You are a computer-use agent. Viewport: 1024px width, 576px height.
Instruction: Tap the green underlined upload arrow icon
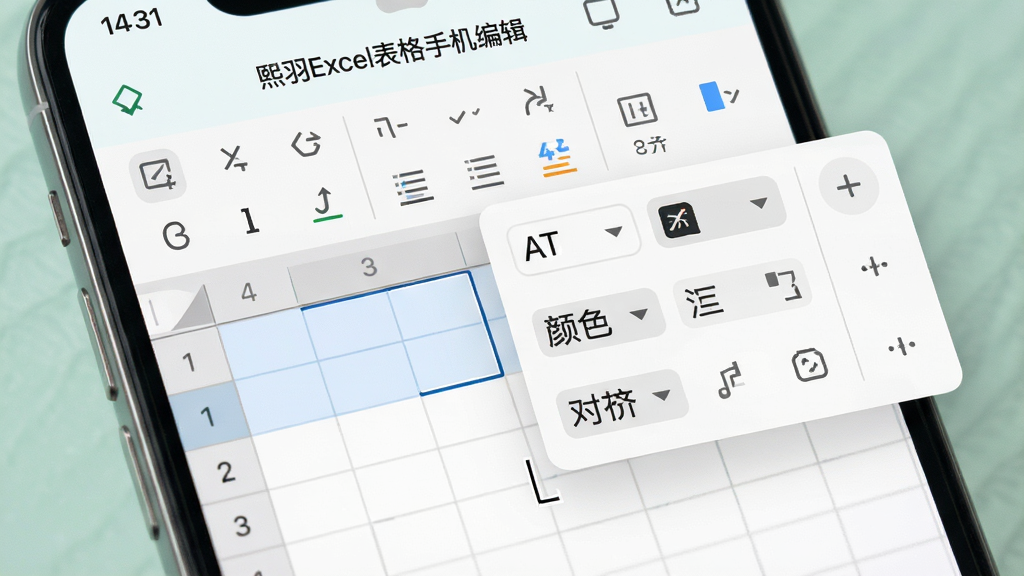(327, 204)
